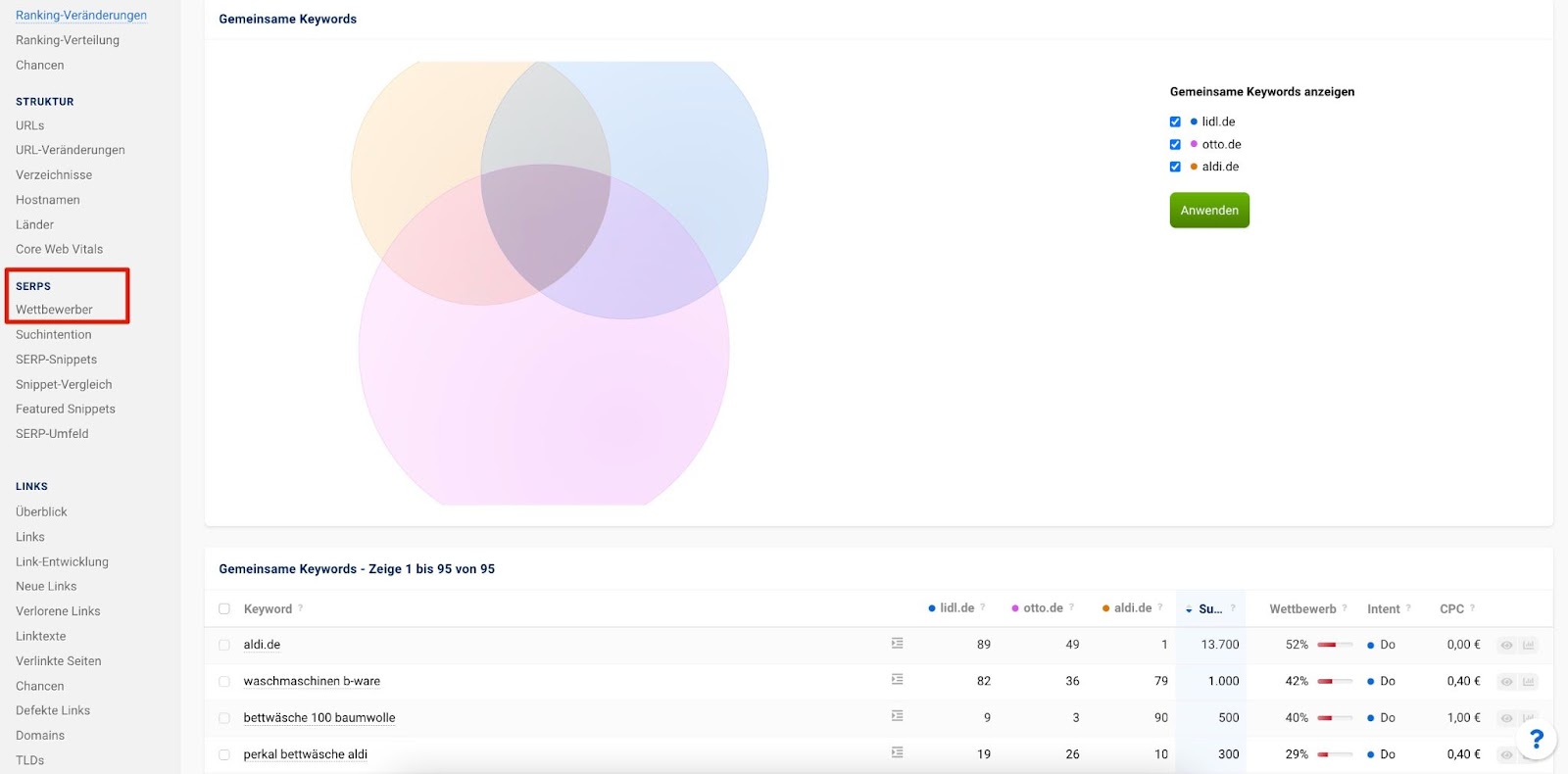Open Link-Entwicklung in sidebar
Screen dimensions: 1568x774
point(62,561)
